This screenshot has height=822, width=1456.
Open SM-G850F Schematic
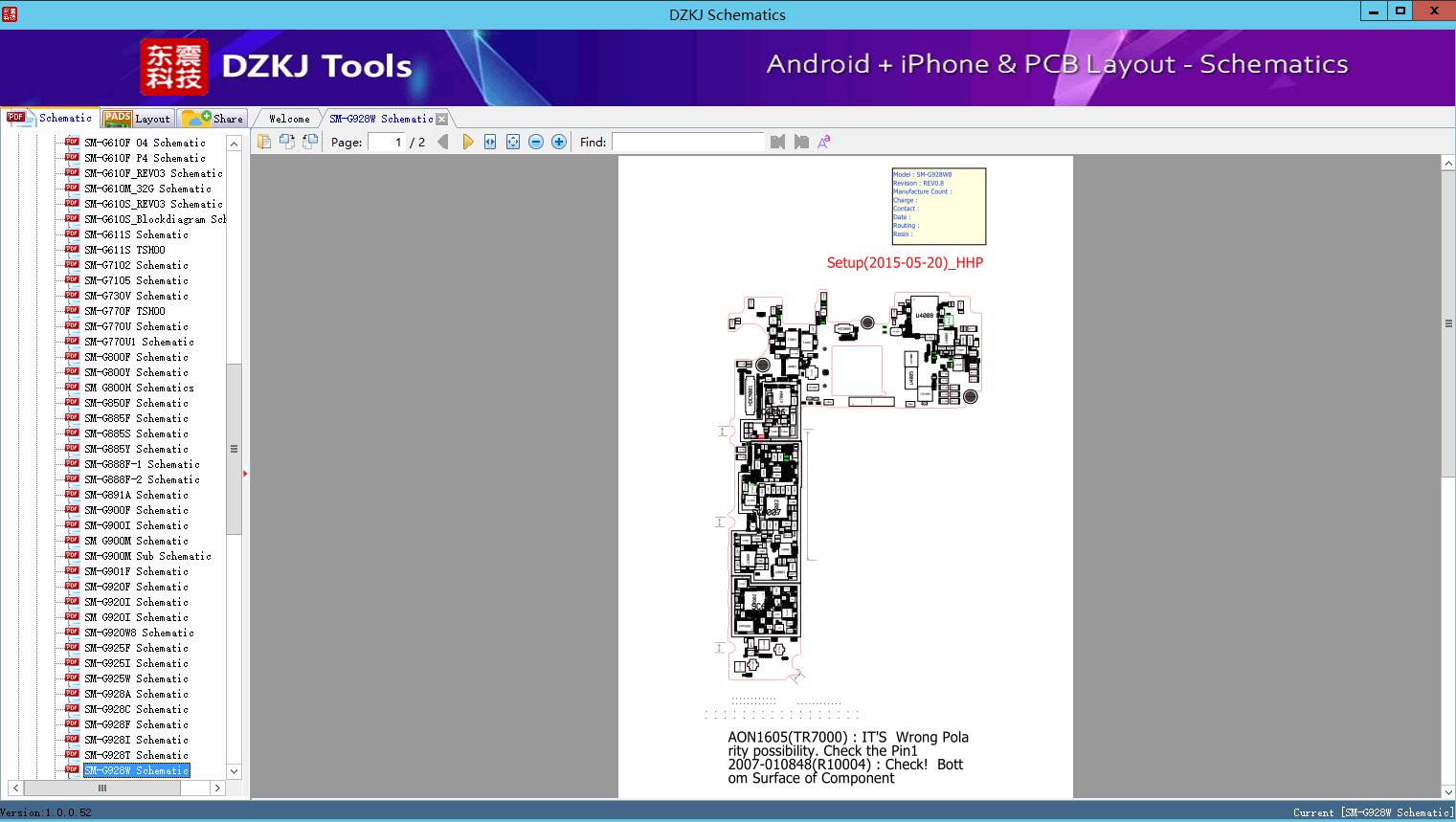(x=136, y=403)
